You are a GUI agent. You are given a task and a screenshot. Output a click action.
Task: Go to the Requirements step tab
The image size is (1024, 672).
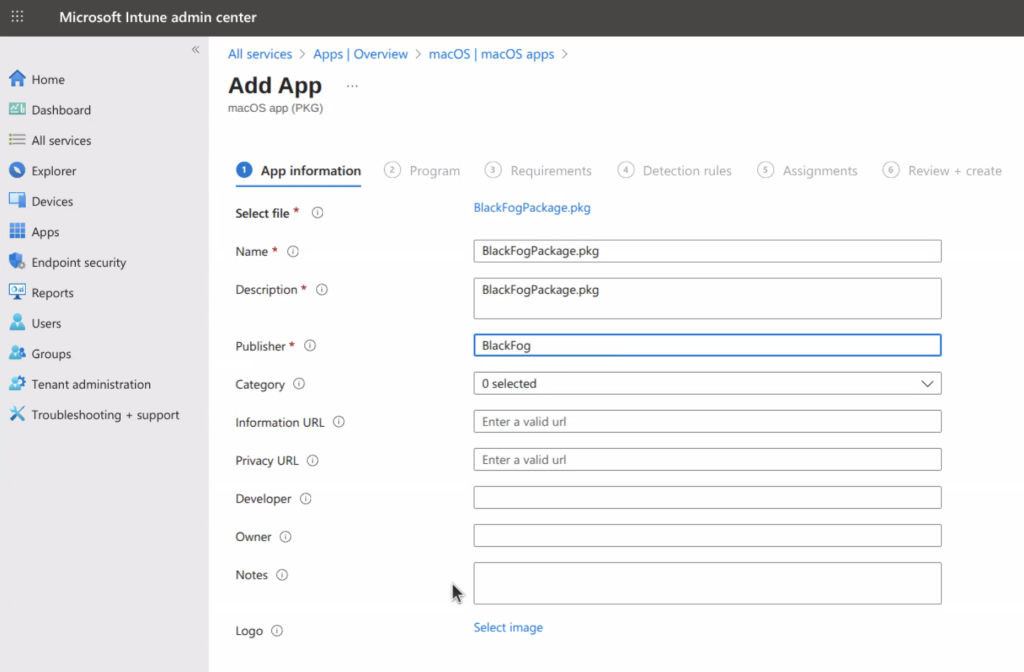pyautogui.click(x=538, y=170)
